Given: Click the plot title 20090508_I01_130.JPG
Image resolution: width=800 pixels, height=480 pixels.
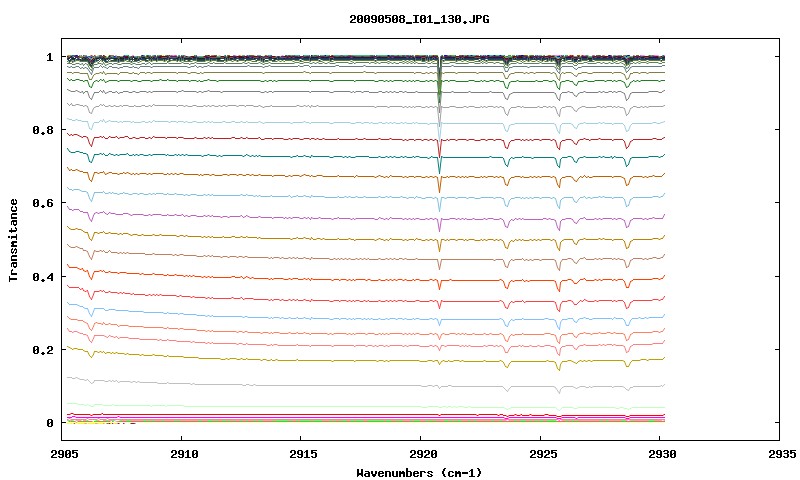Looking at the screenshot, I should (419, 19).
